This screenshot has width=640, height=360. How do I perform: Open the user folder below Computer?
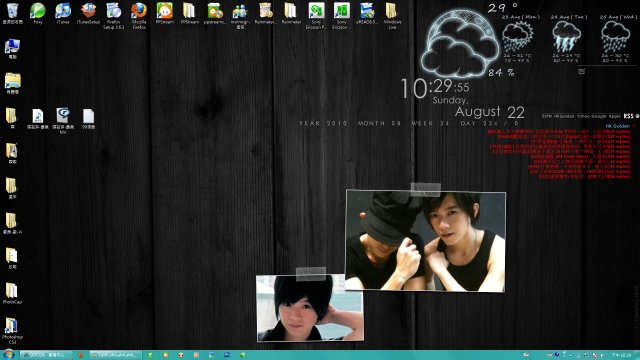point(13,83)
